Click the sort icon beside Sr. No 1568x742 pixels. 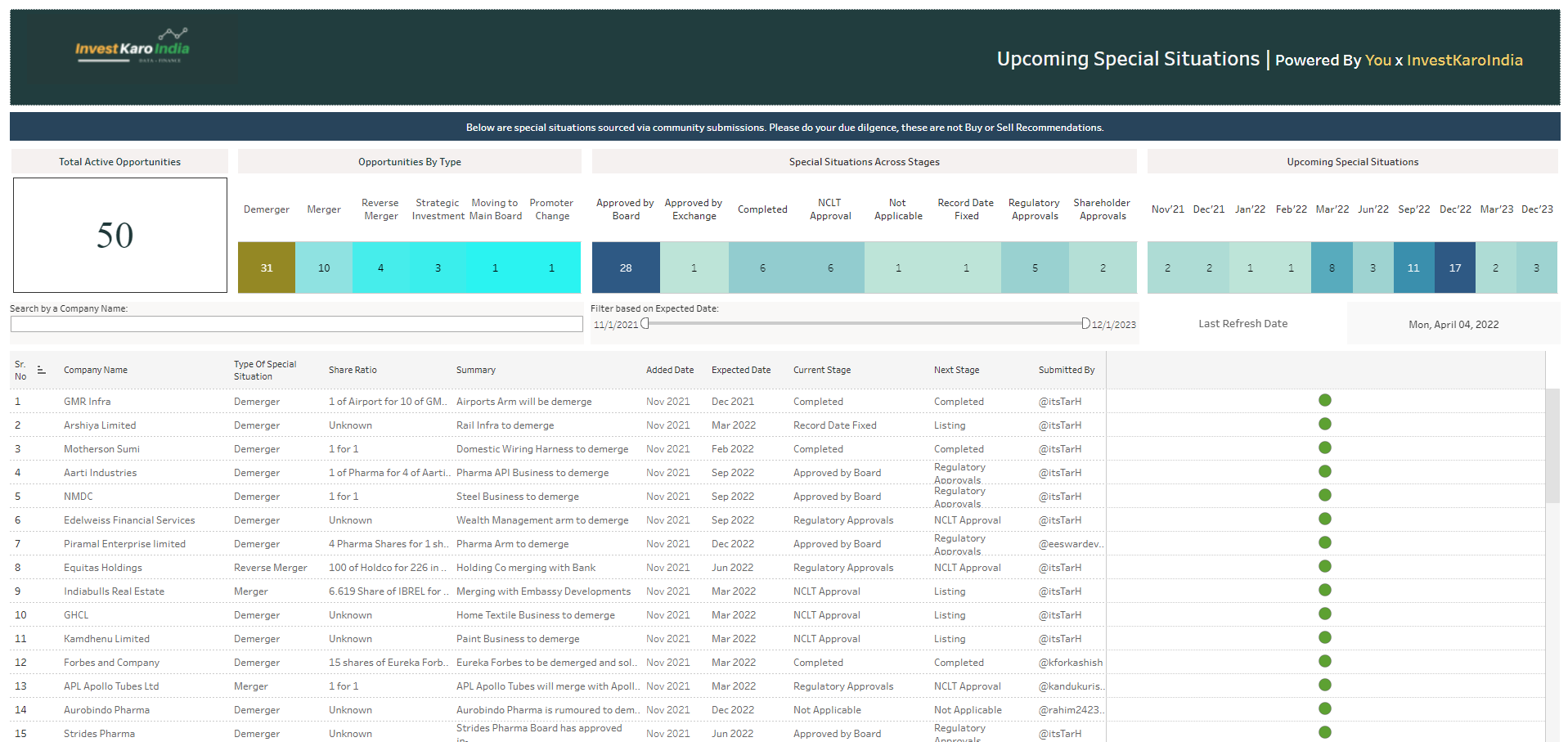[x=41, y=371]
